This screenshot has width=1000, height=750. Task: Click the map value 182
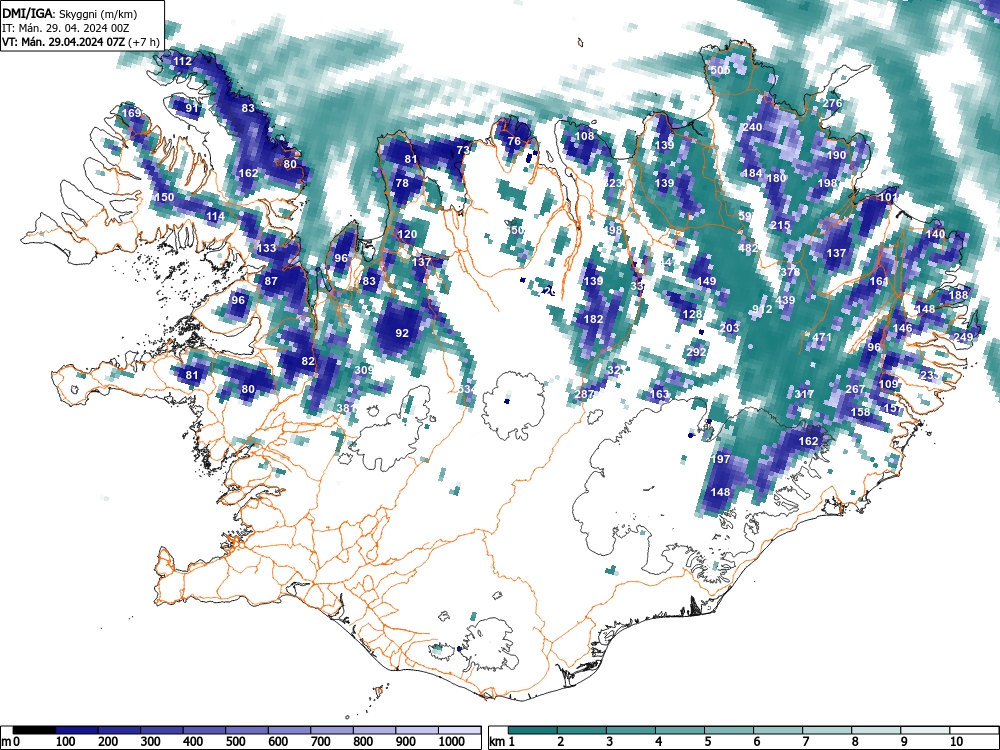(594, 319)
